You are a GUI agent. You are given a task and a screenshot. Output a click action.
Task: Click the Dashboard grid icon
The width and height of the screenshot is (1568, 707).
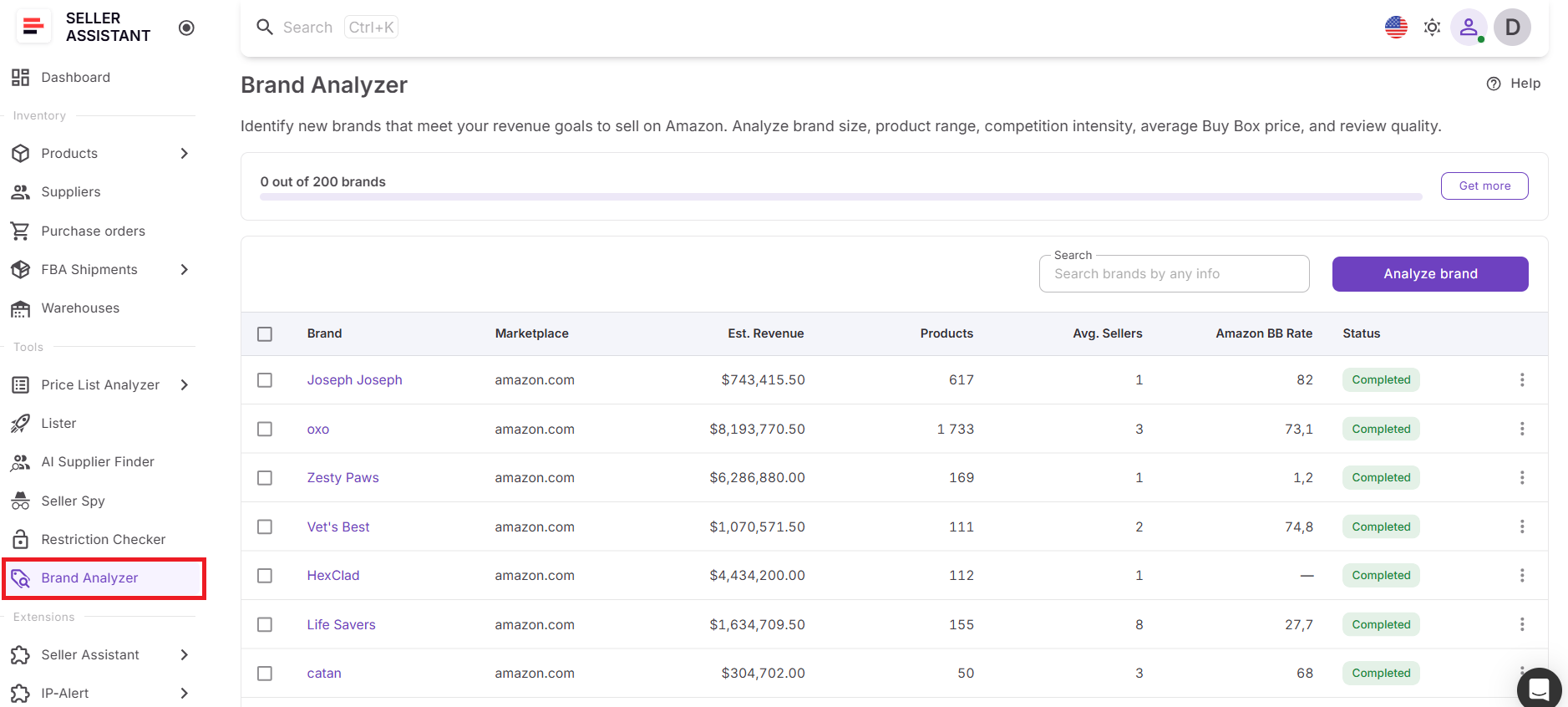(x=21, y=78)
